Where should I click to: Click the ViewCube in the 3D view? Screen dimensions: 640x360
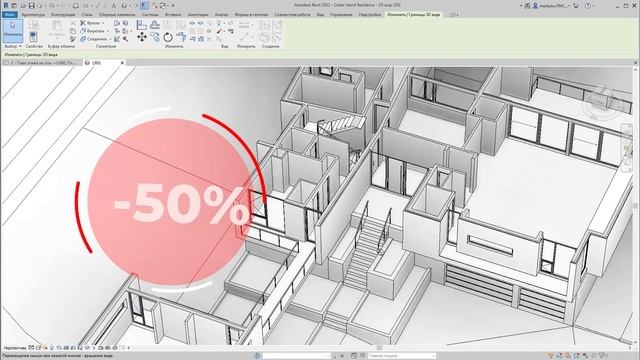pyautogui.click(x=601, y=101)
